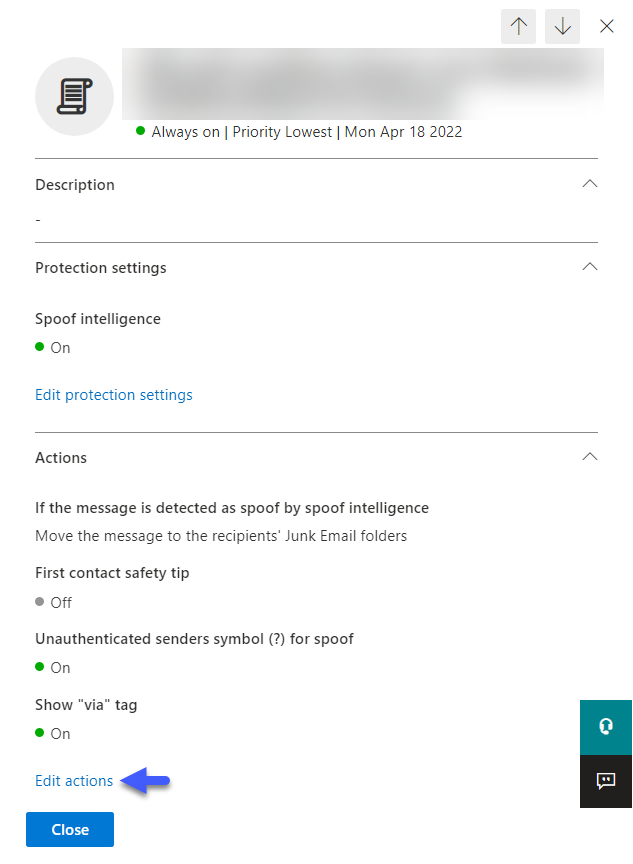Collapse the Protection settings section chevron
This screenshot has height=864, width=633.
pos(589,267)
